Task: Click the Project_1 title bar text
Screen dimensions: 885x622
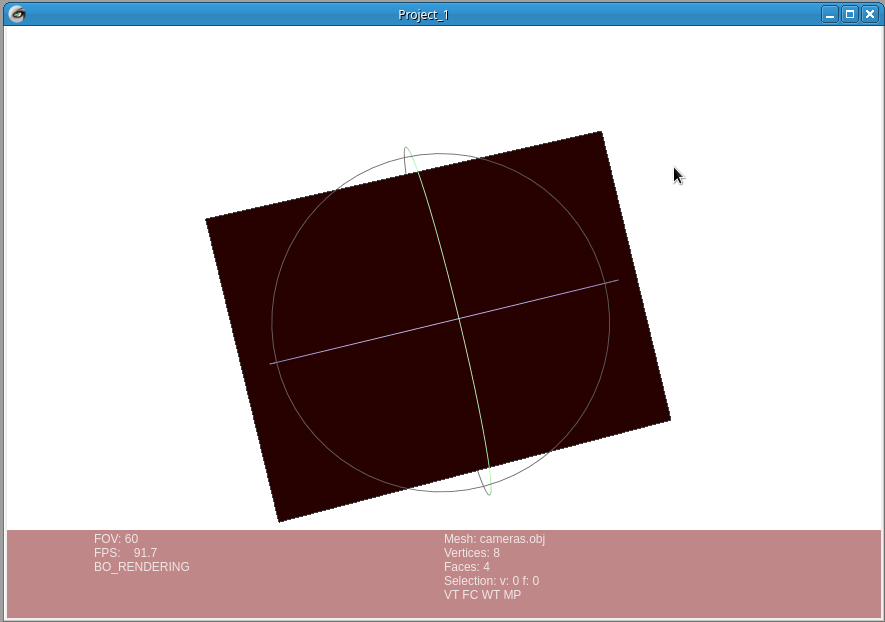Action: (424, 14)
